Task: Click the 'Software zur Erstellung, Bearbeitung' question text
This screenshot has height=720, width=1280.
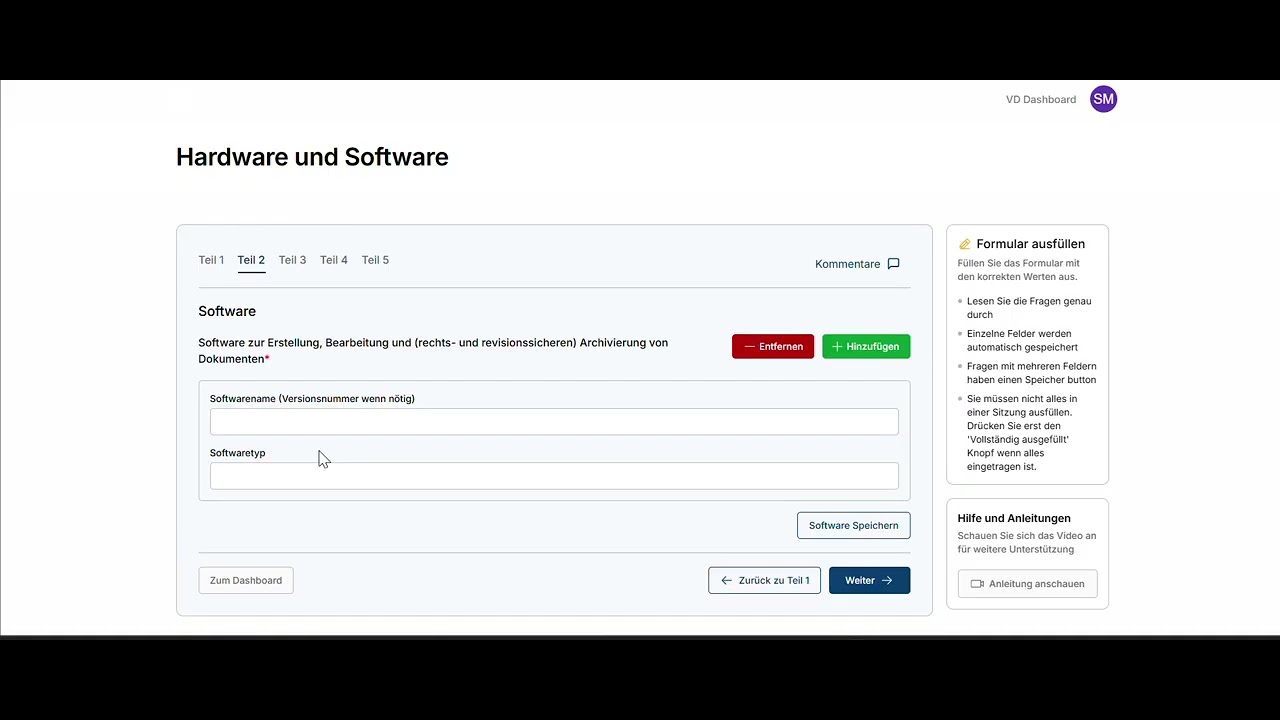Action: pos(433,351)
